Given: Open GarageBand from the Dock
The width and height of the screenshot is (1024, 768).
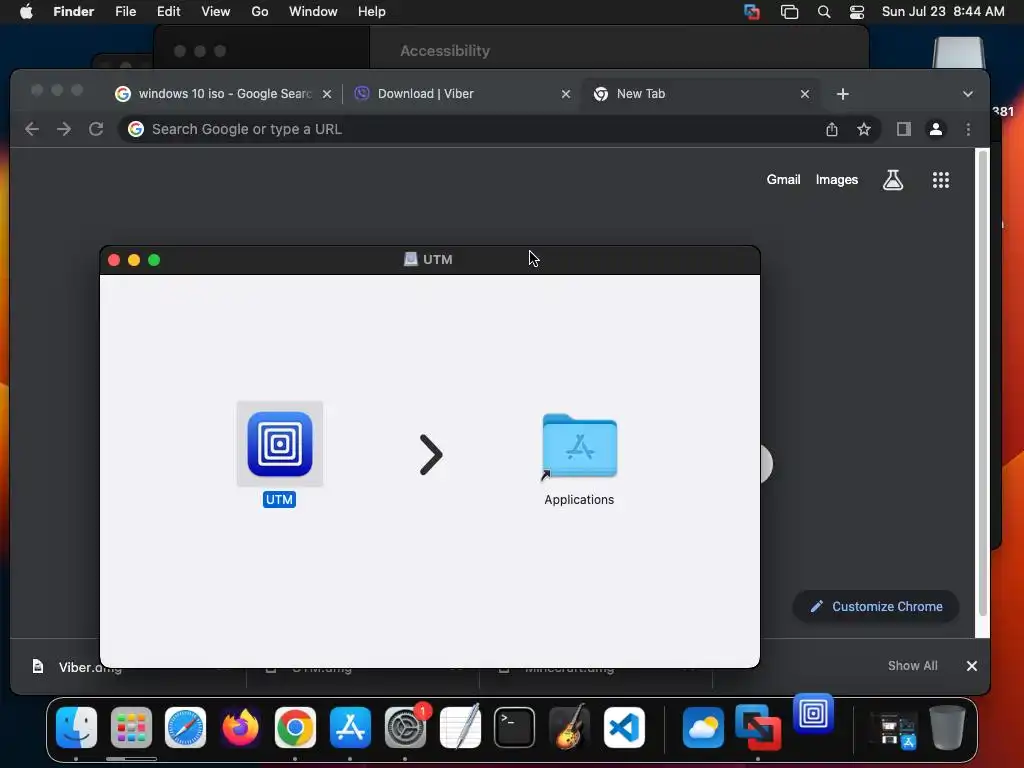Looking at the screenshot, I should click(569, 728).
